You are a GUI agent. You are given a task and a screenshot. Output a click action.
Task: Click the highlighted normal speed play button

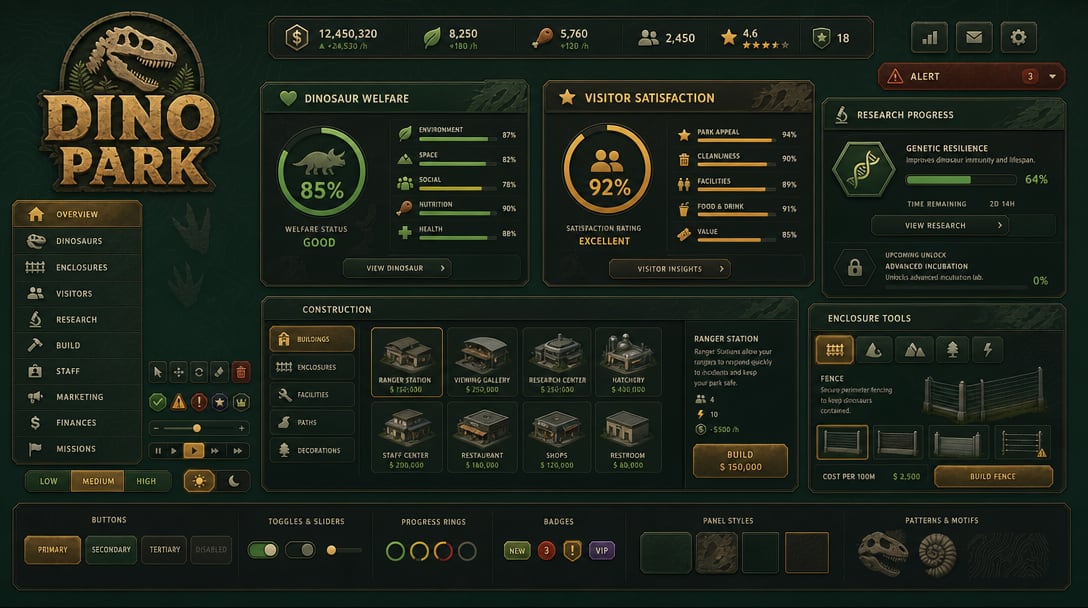pyautogui.click(x=194, y=451)
